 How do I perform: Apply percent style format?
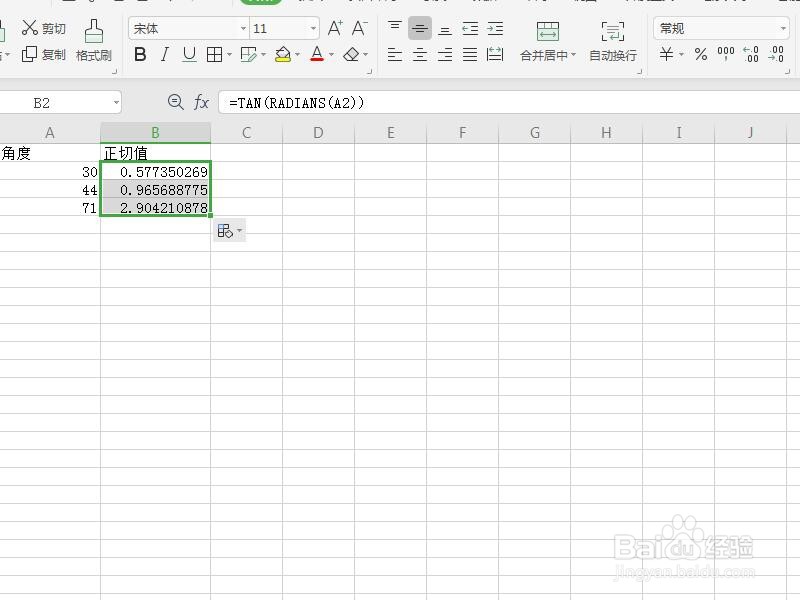coord(701,54)
